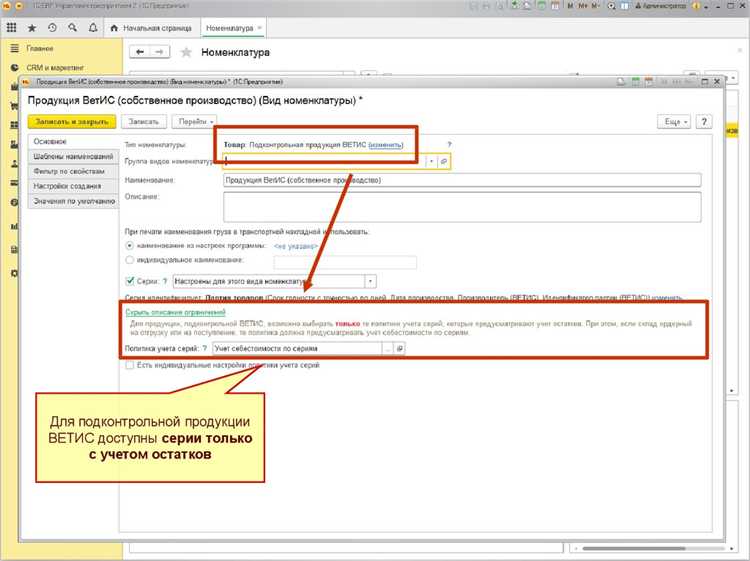Expand the Группа видов номенклатуры dropdown arrow
The height and width of the screenshot is (561, 750).
click(431, 162)
